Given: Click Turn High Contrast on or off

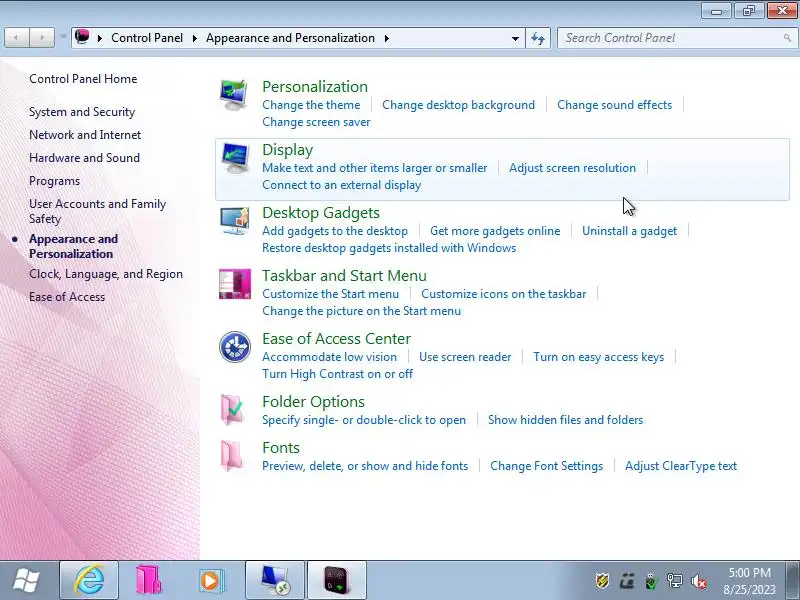Looking at the screenshot, I should click(337, 373).
